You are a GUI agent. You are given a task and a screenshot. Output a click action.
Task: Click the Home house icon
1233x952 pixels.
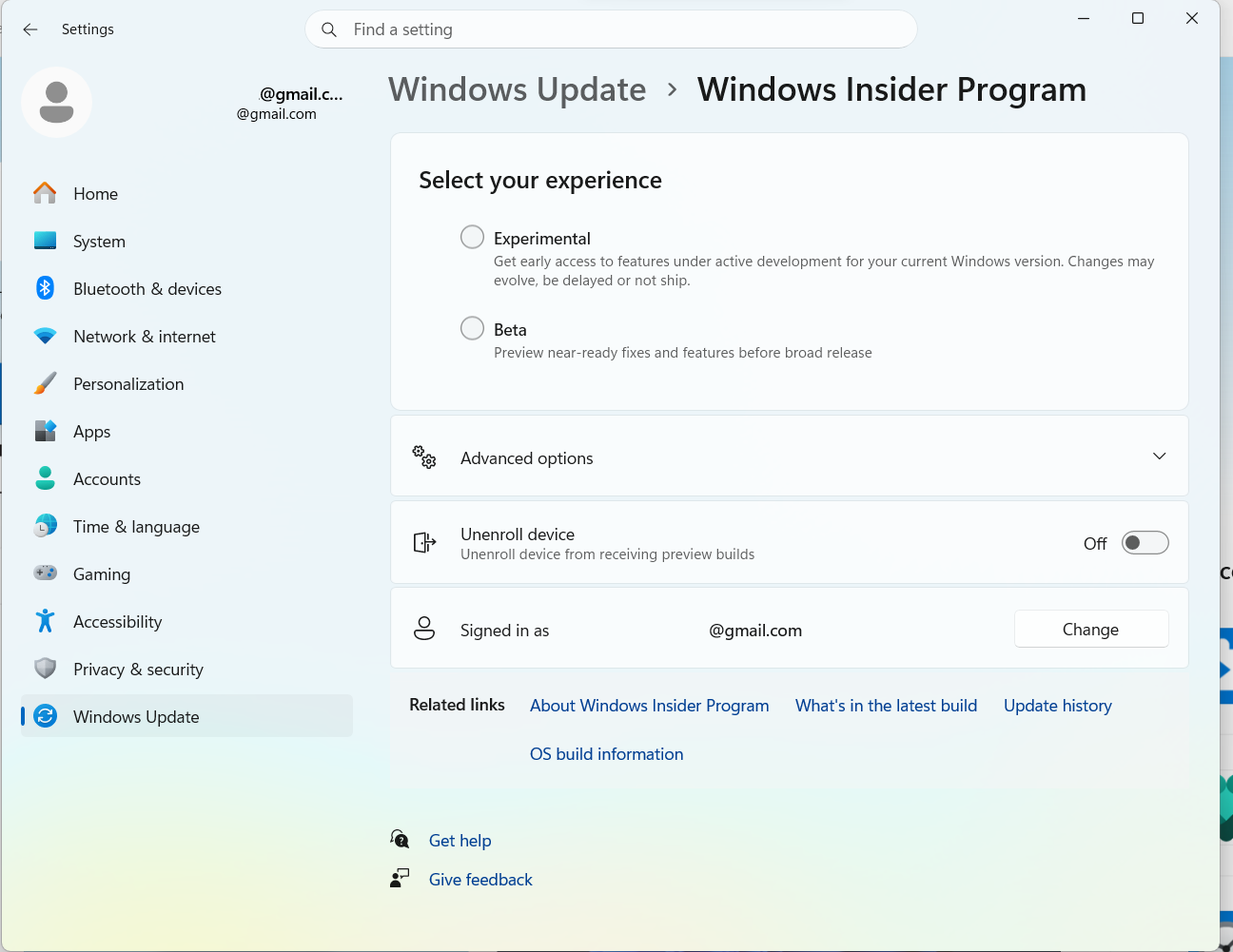pyautogui.click(x=45, y=193)
